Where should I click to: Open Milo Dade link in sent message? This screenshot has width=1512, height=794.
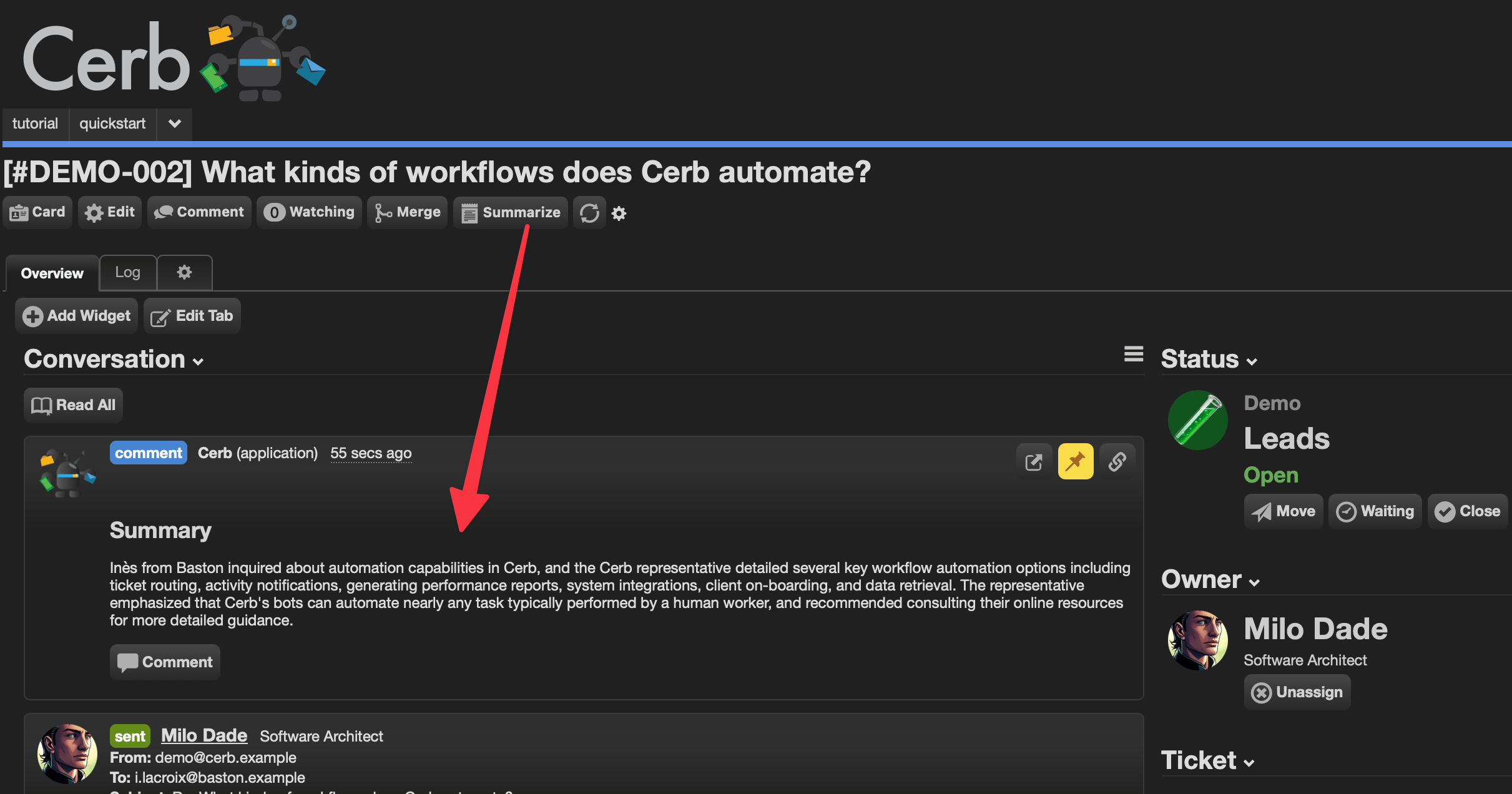204,736
